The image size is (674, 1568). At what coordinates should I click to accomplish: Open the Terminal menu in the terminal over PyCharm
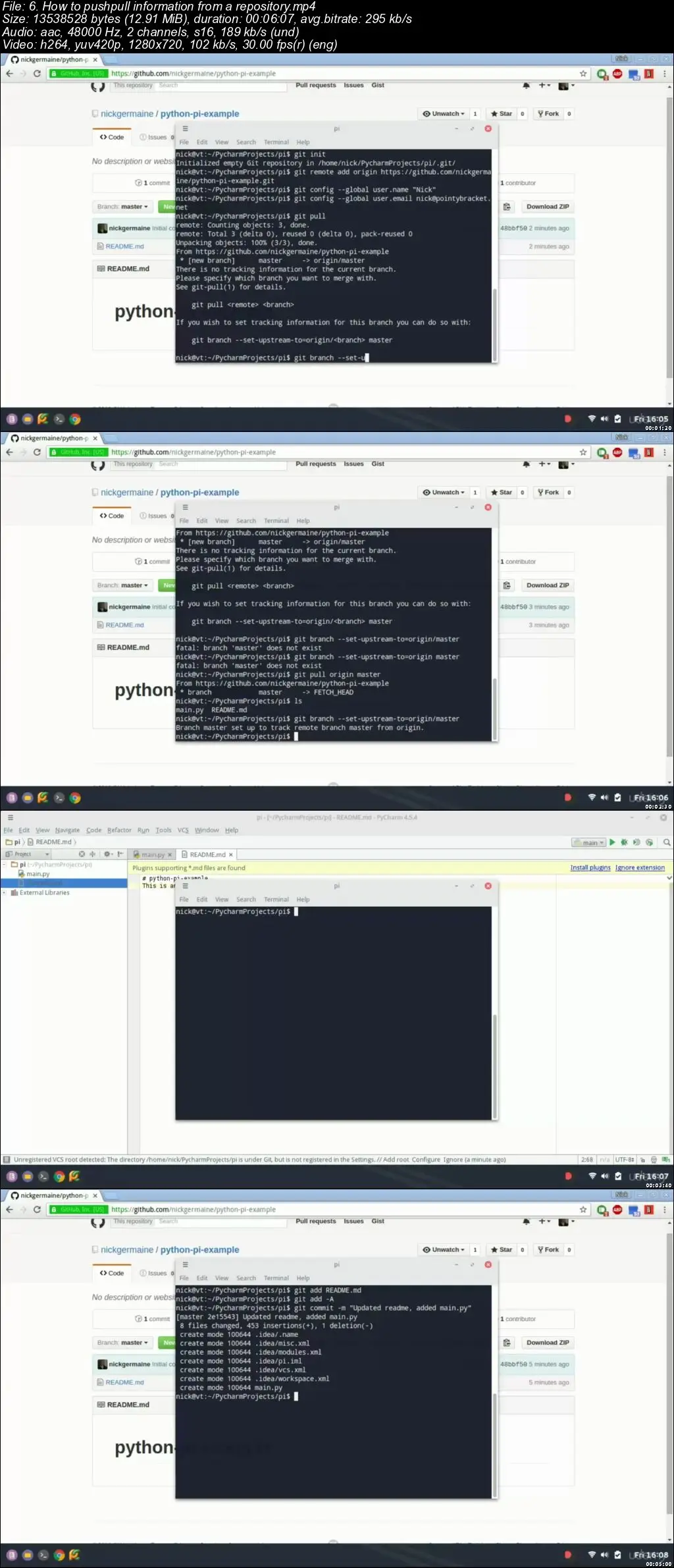click(x=276, y=900)
